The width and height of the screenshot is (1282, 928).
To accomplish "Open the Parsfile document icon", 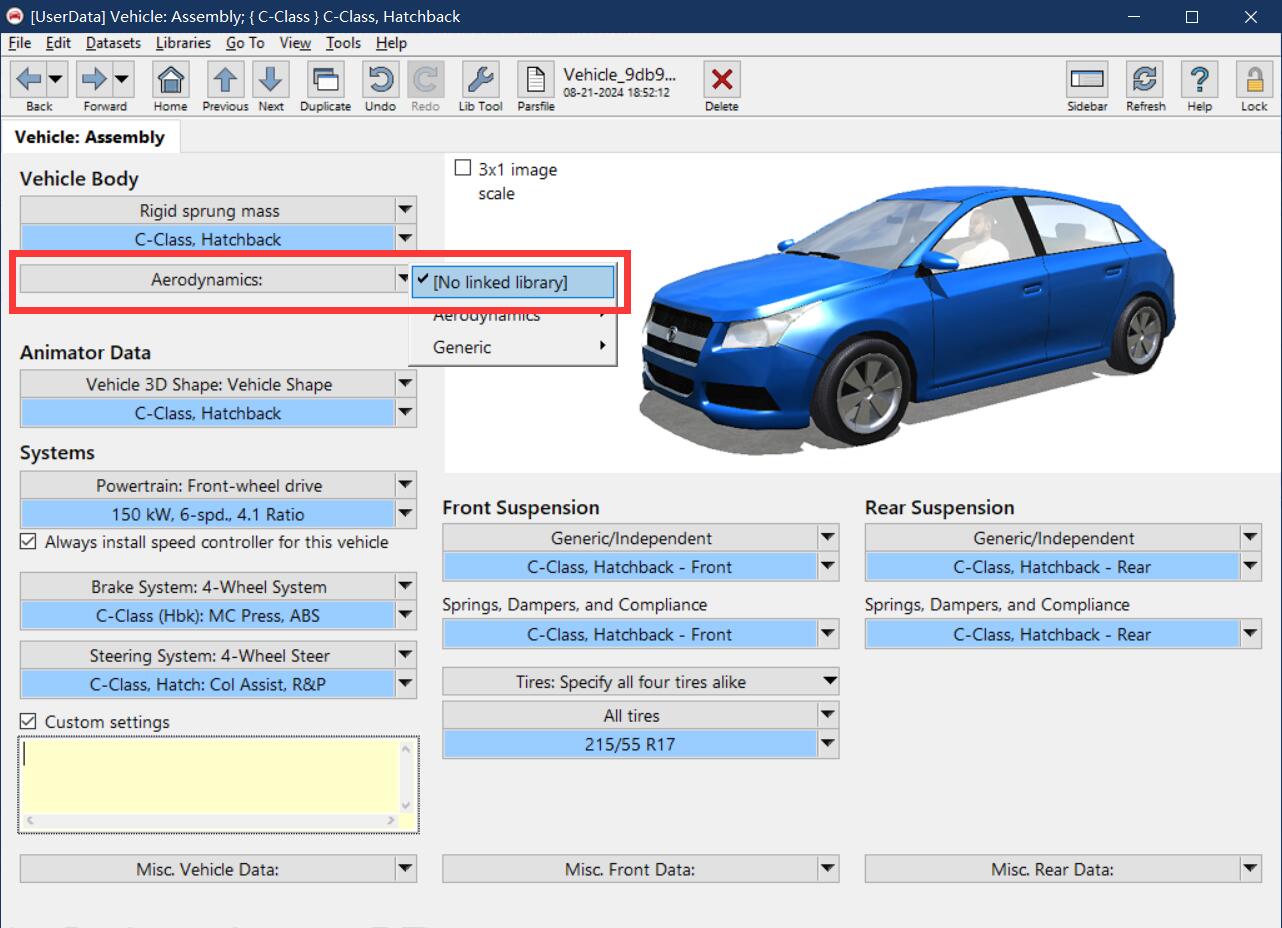I will pyautogui.click(x=536, y=79).
